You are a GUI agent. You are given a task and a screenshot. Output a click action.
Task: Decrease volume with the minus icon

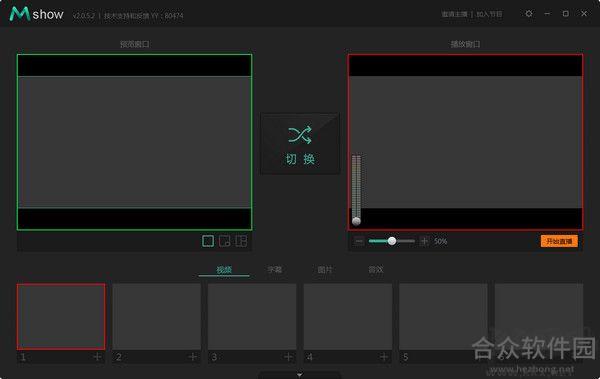(x=359, y=241)
